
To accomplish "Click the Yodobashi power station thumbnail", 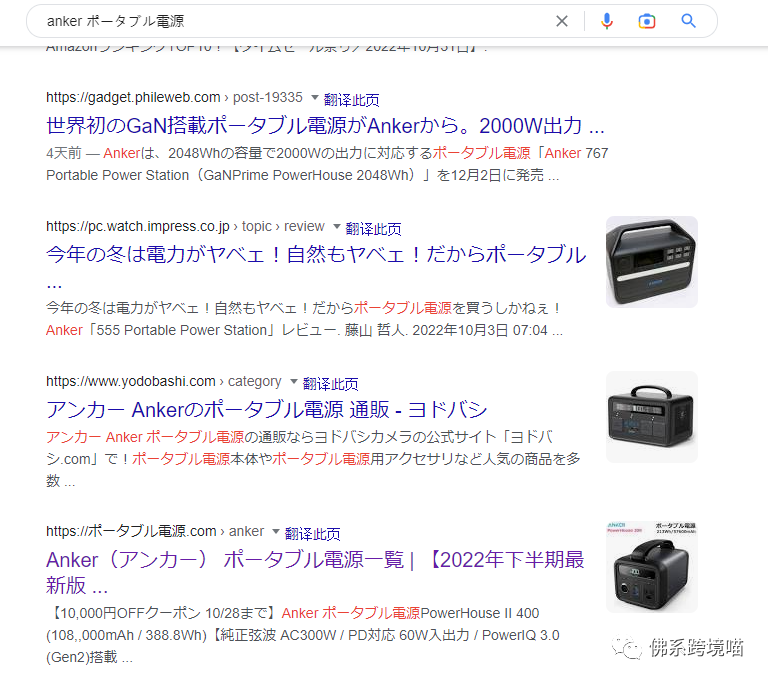I will (x=651, y=417).
